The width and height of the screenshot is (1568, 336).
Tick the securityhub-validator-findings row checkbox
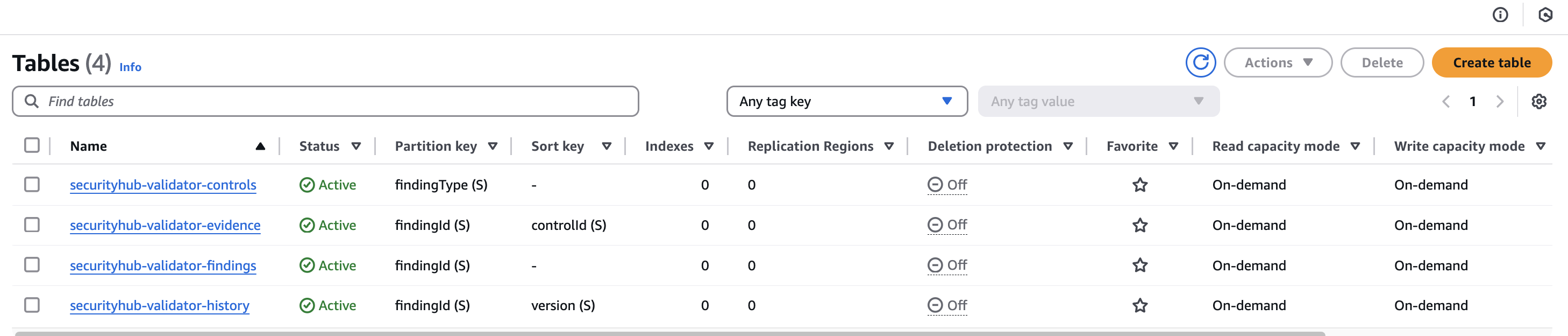(32, 265)
